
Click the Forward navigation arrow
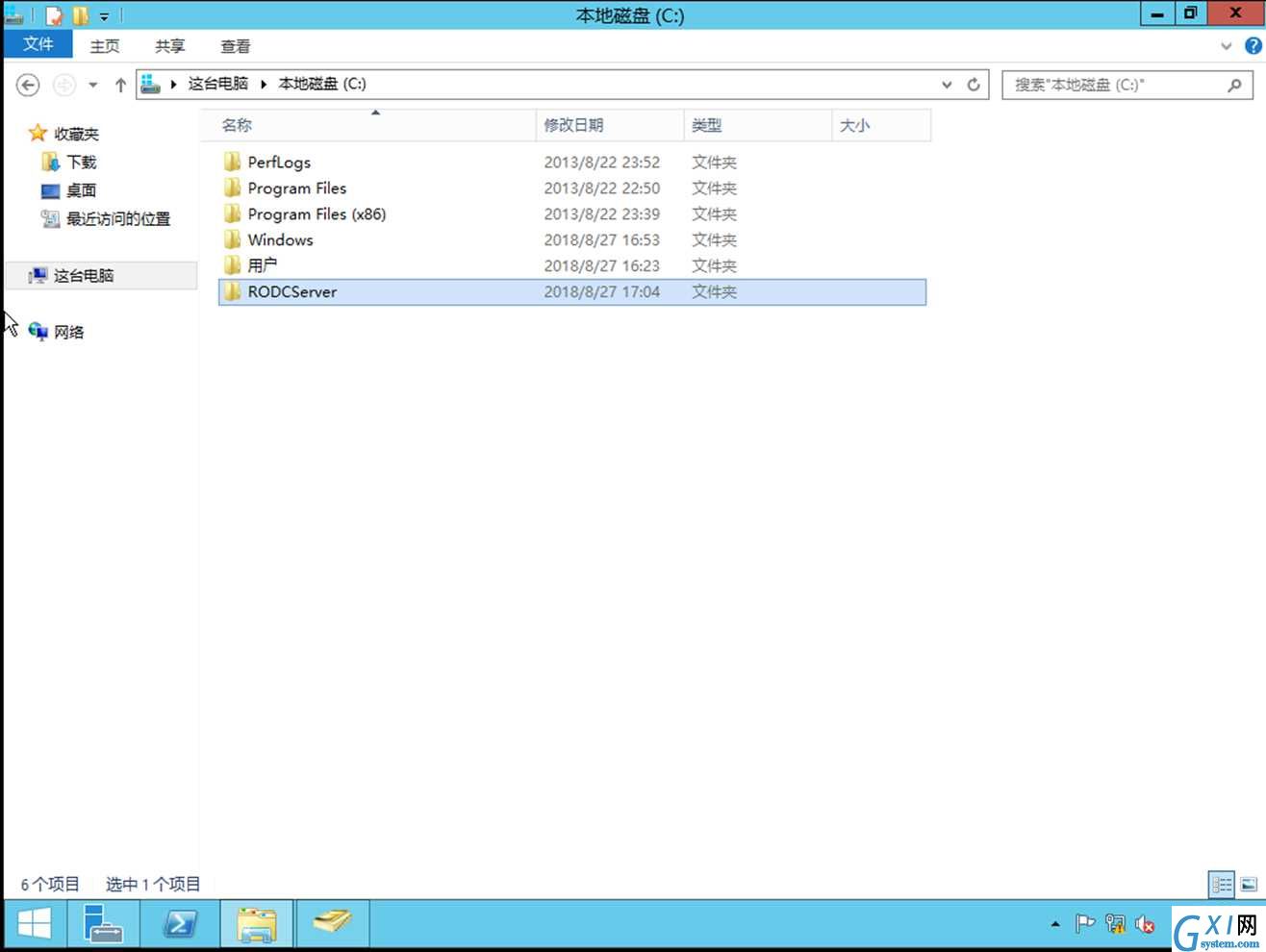click(63, 85)
